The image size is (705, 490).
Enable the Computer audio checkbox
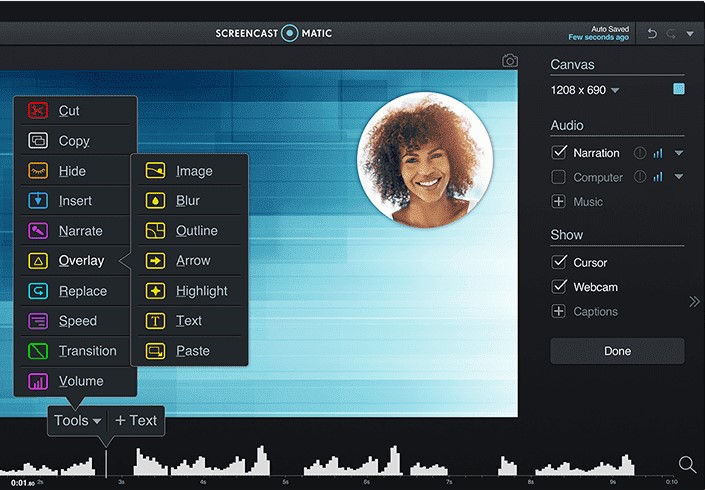click(558, 177)
